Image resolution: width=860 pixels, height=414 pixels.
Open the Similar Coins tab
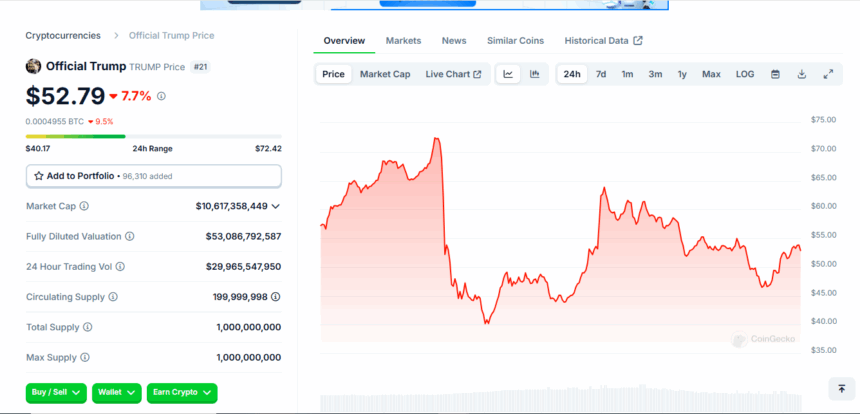(515, 41)
